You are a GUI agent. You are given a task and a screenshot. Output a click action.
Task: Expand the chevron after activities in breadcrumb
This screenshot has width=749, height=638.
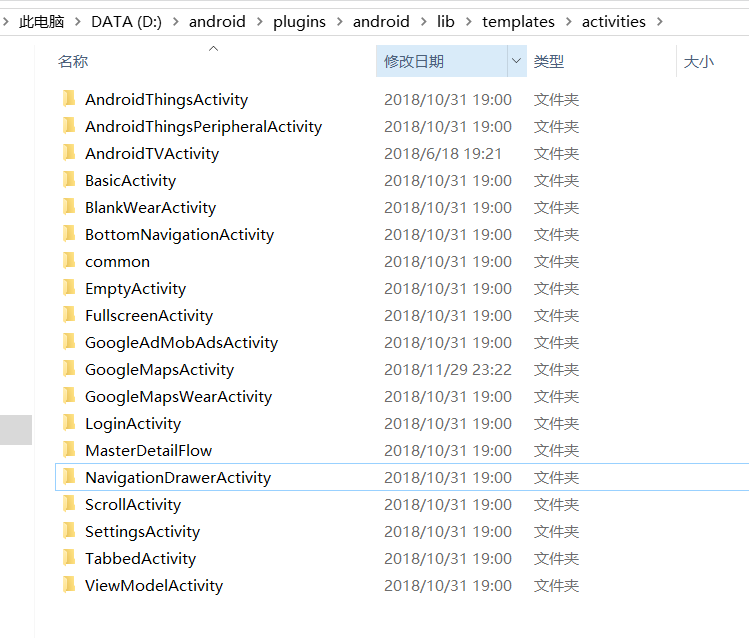click(660, 22)
